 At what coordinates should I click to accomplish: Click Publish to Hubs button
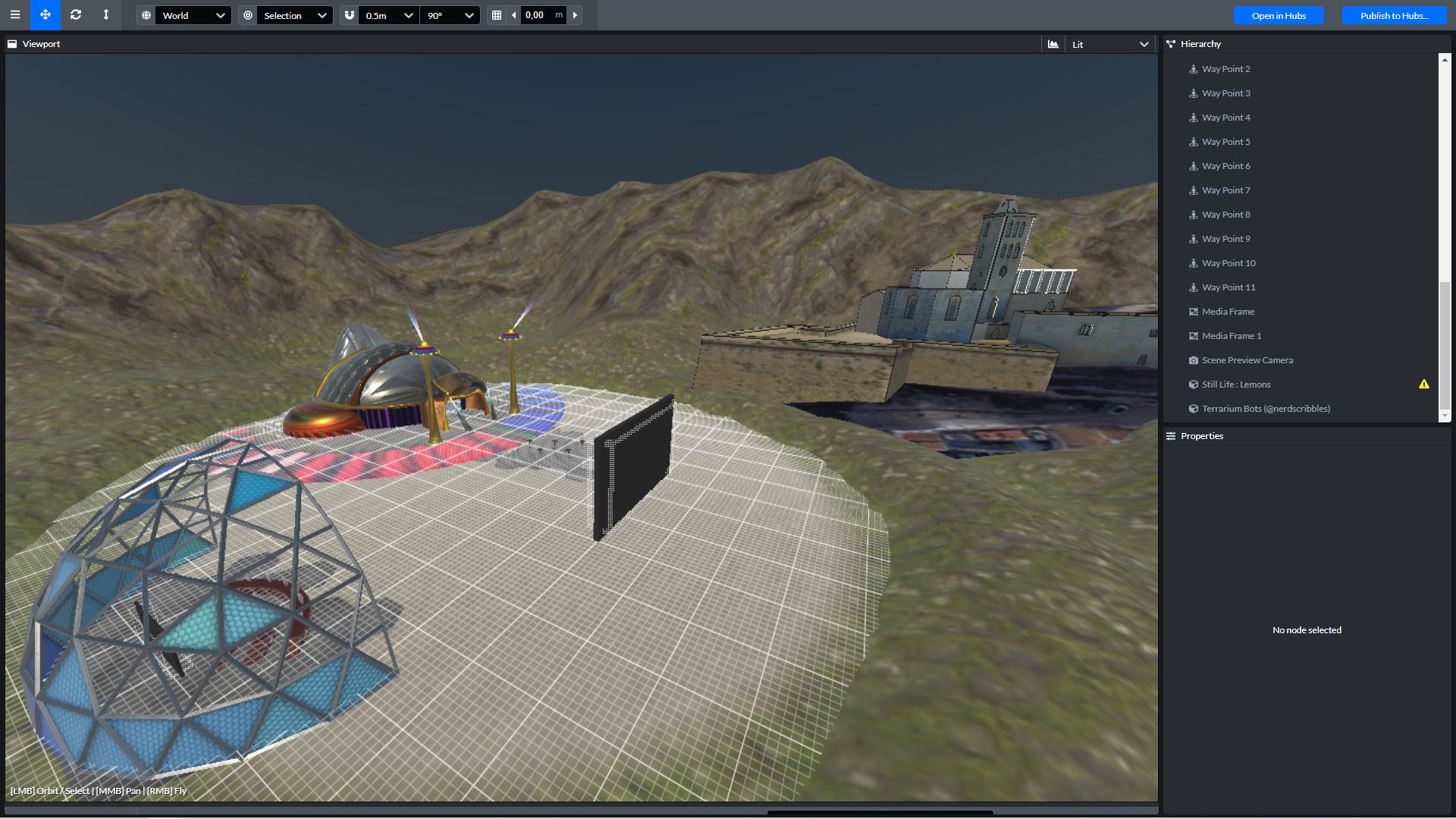coord(1394,15)
